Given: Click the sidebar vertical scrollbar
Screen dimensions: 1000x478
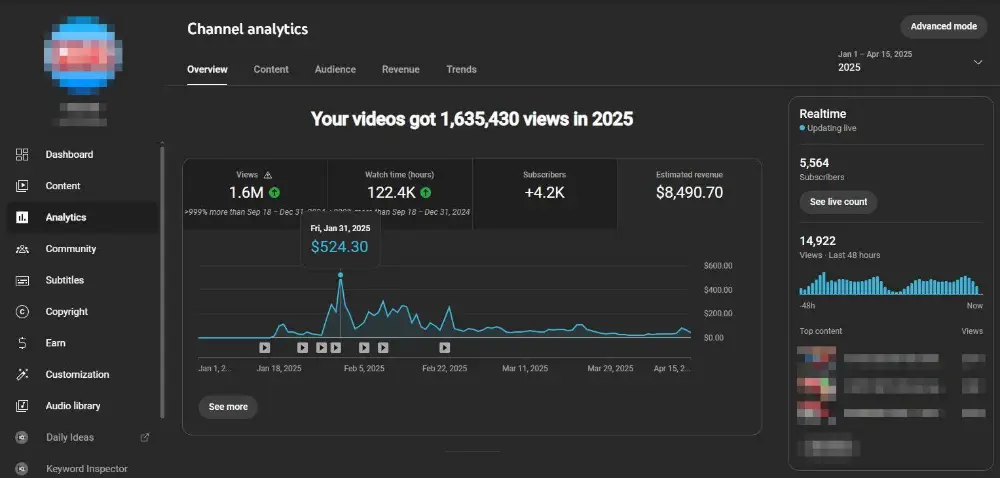Looking at the screenshot, I should pos(162,280).
